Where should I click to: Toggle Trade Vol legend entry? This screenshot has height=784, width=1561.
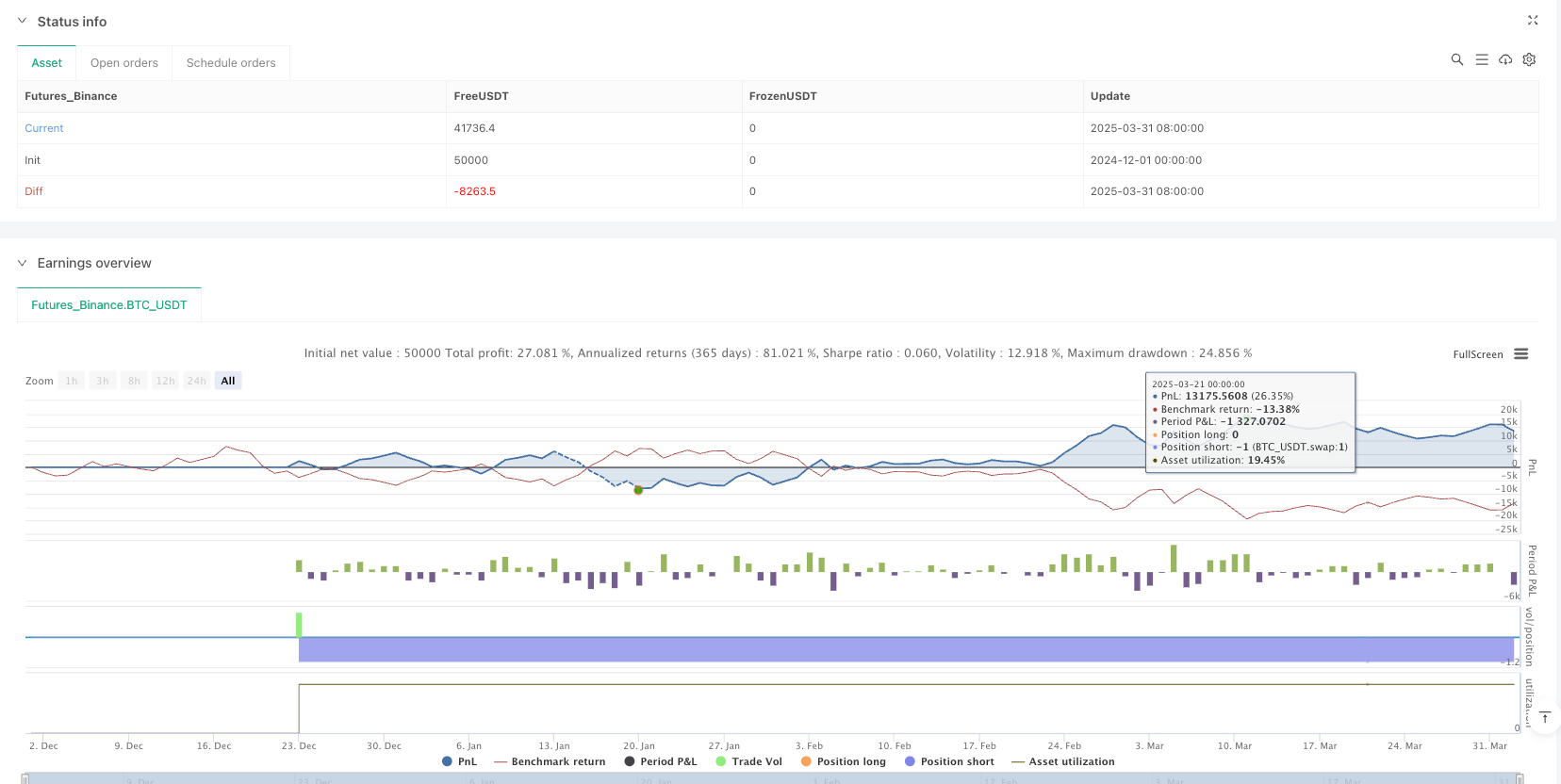pyautogui.click(x=748, y=761)
